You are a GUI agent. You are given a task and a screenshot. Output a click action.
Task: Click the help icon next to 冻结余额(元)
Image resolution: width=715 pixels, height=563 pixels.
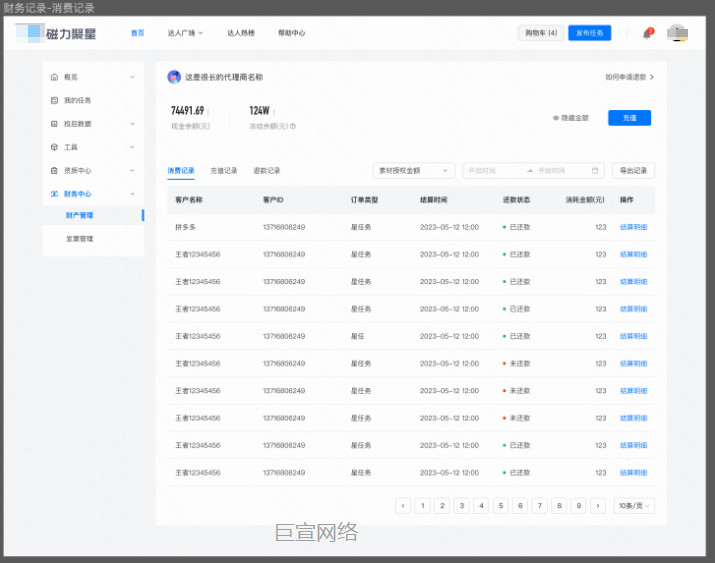293,126
